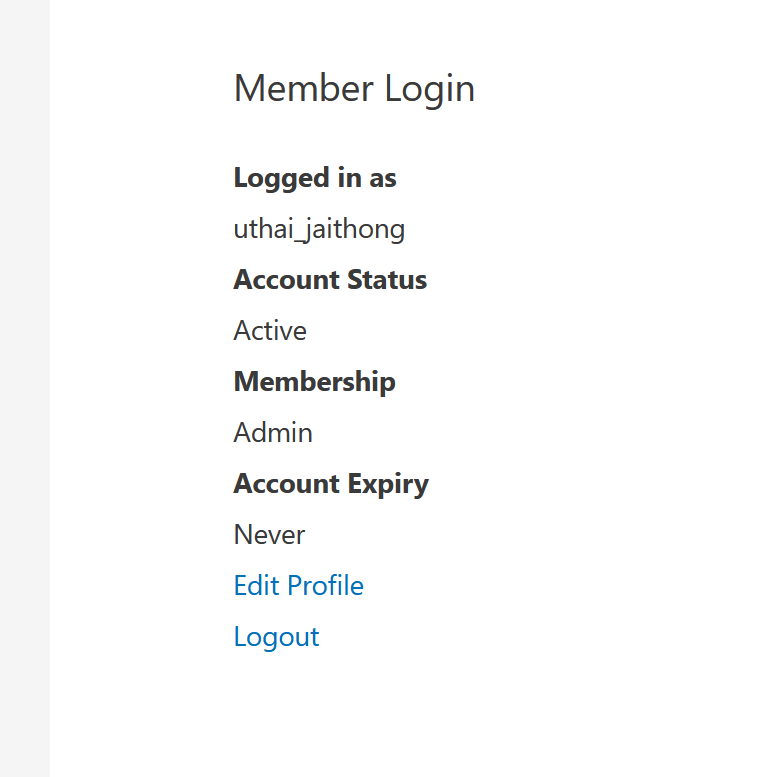Image resolution: width=783 pixels, height=777 pixels.
Task: Click the Account Status label
Action: (x=330, y=280)
